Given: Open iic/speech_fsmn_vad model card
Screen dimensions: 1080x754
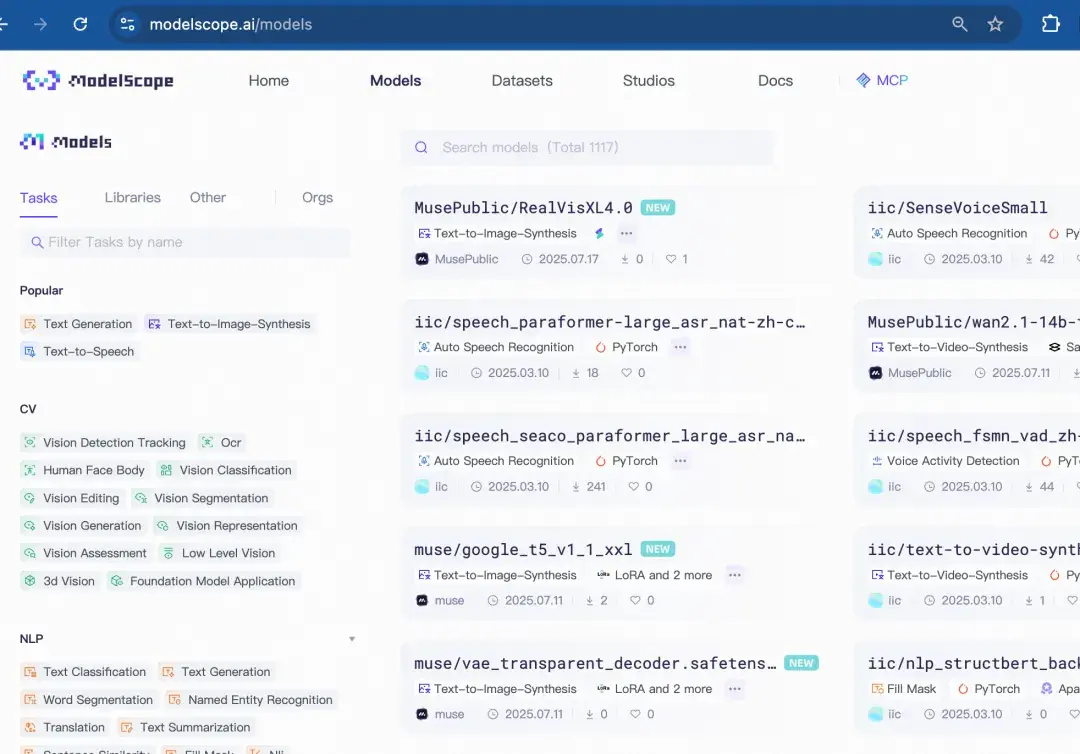Looking at the screenshot, I should pyautogui.click(x=973, y=436).
